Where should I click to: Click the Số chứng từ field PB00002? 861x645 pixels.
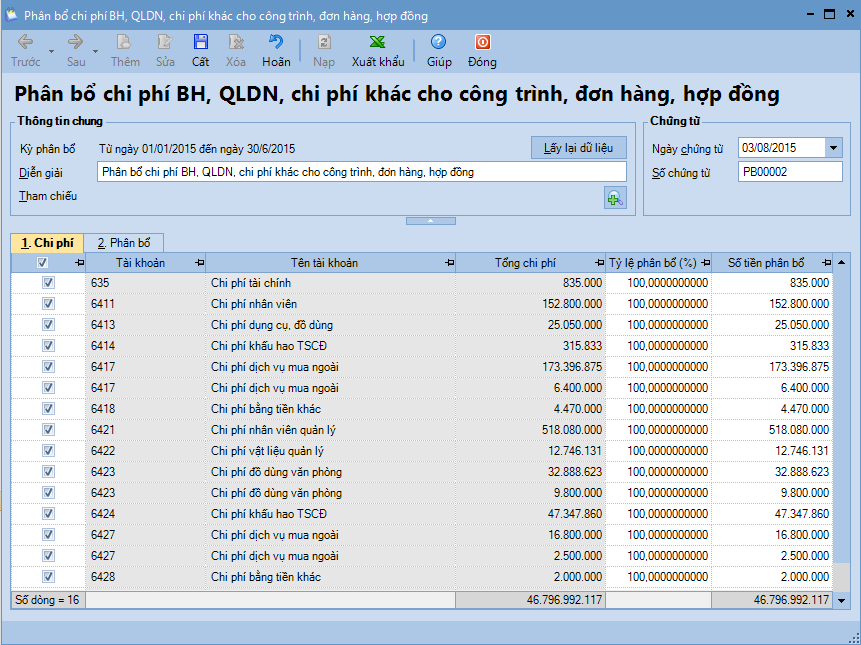click(790, 172)
